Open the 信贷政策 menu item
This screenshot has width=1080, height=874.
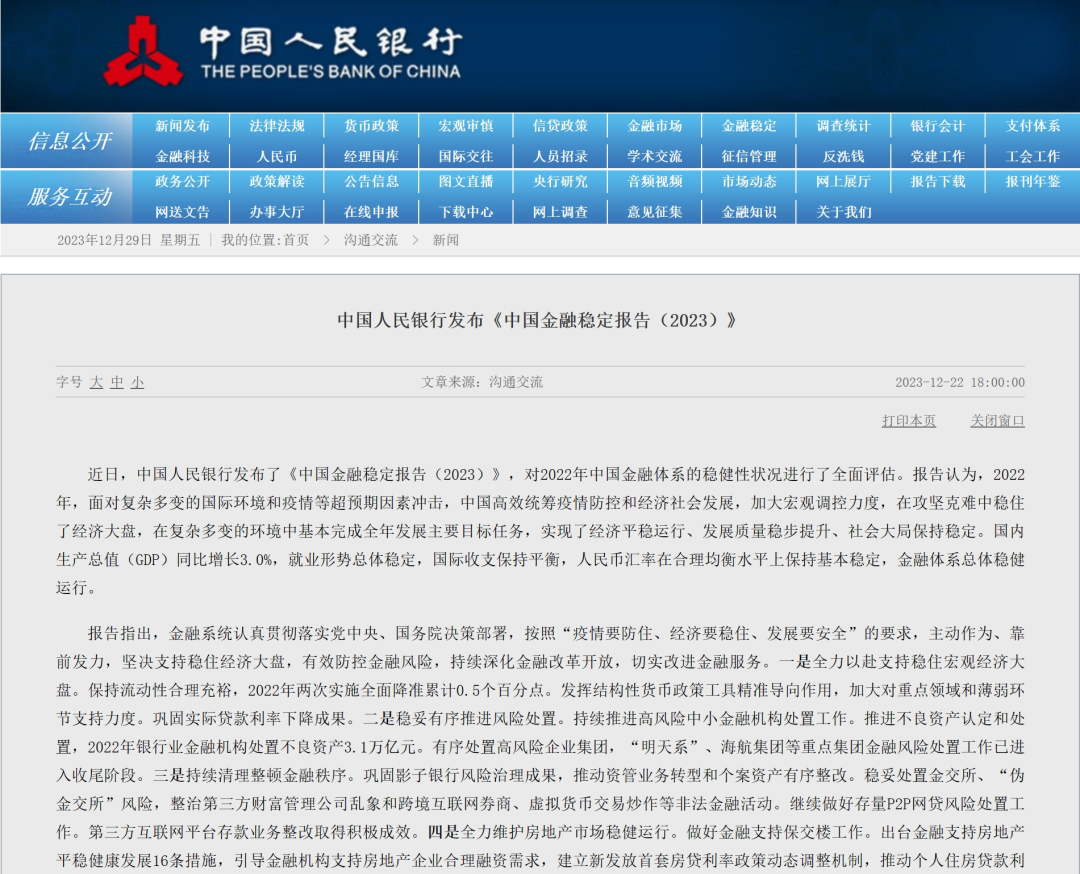(x=561, y=126)
